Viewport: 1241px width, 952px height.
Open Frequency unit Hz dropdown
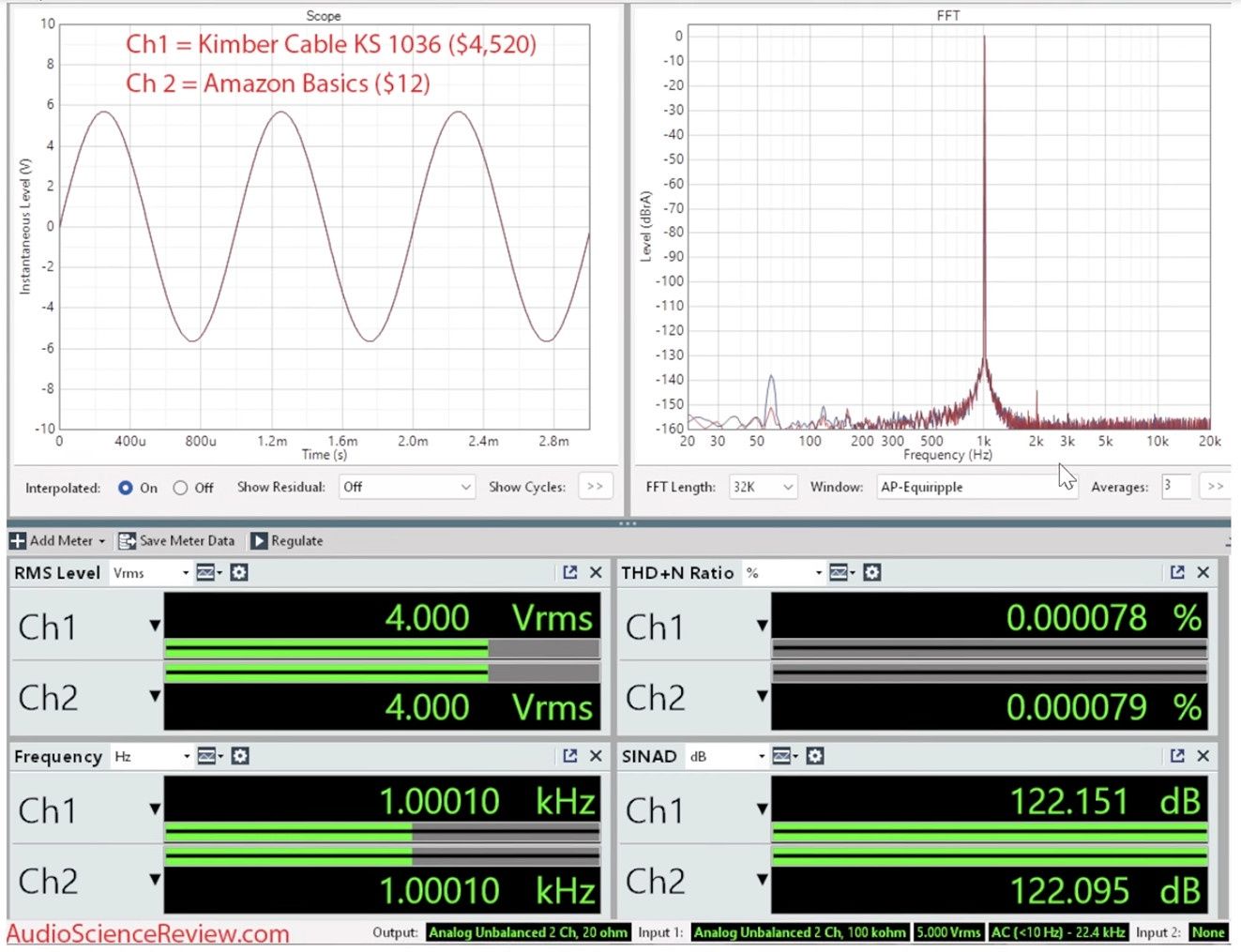[152, 756]
